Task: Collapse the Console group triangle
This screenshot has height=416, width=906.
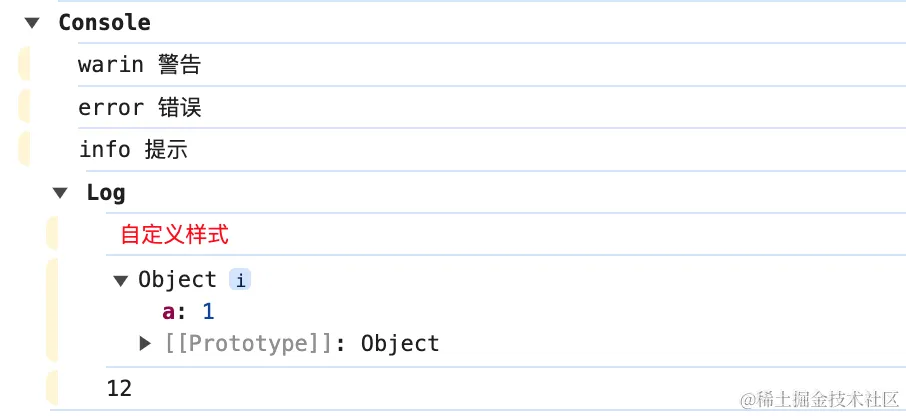Action: tap(32, 23)
